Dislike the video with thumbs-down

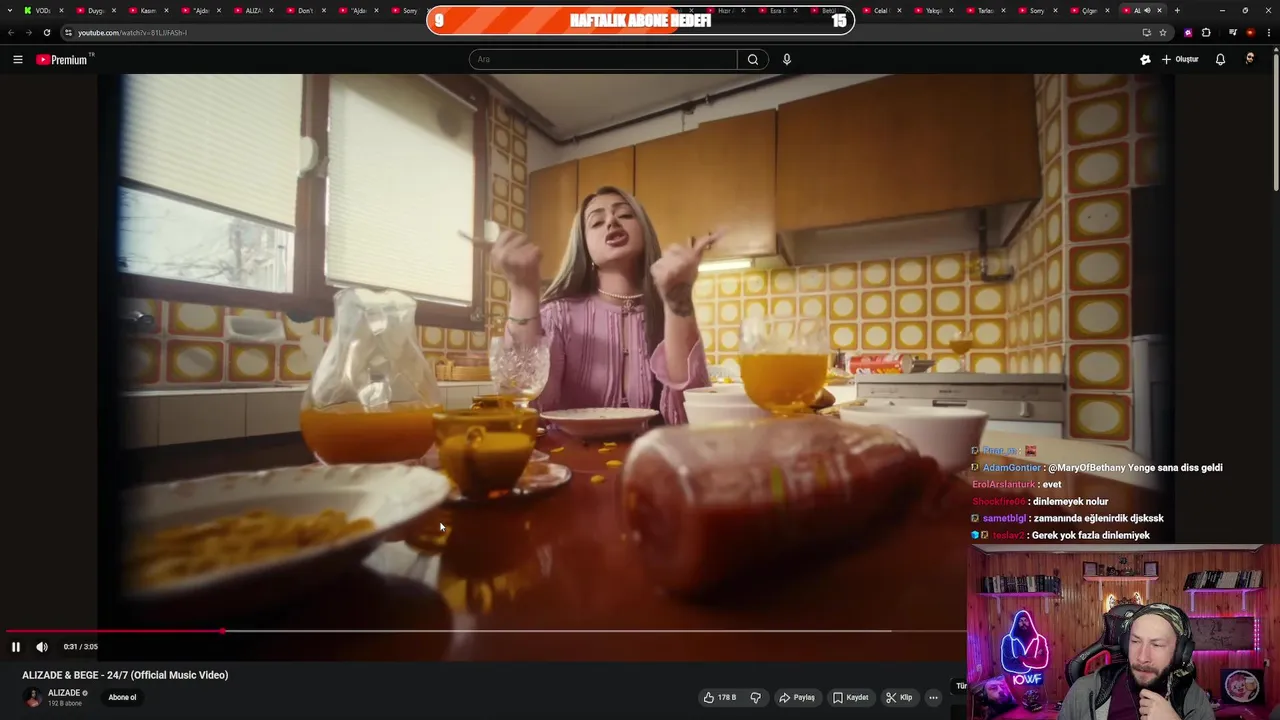[x=756, y=697]
